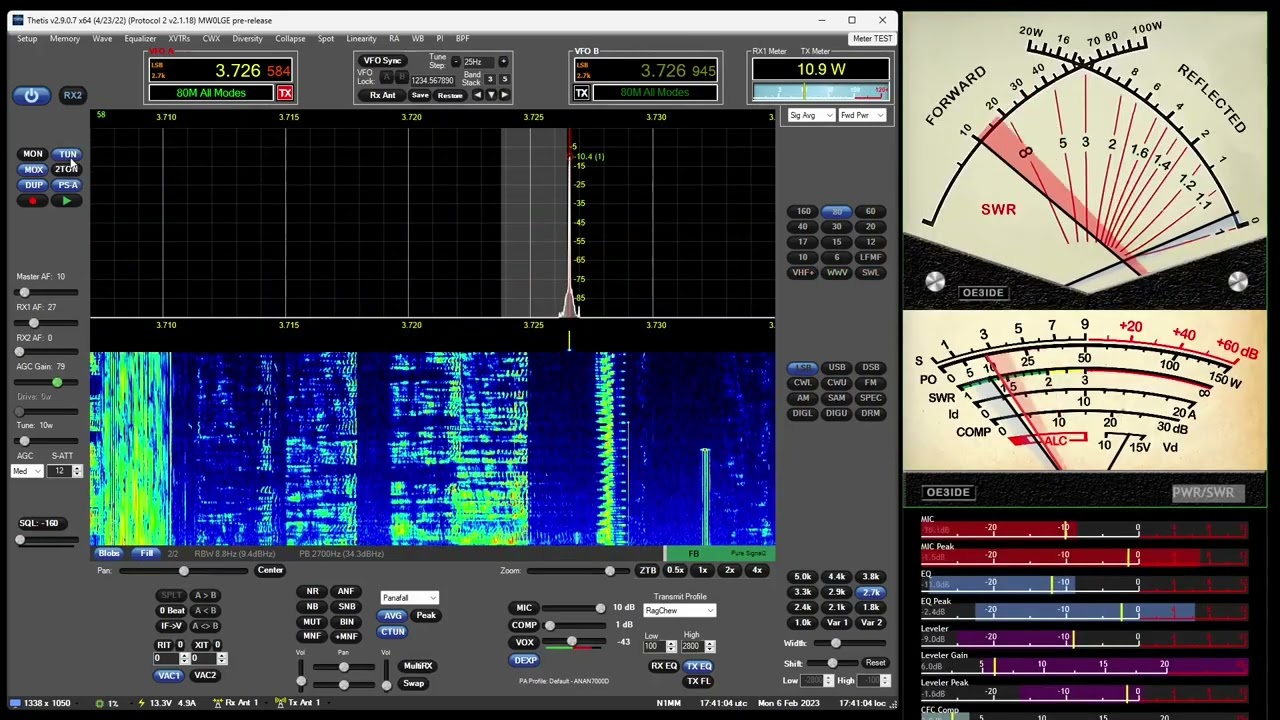Click the N1MM status bar text
Viewport: 1280px width, 720px height.
669,704
